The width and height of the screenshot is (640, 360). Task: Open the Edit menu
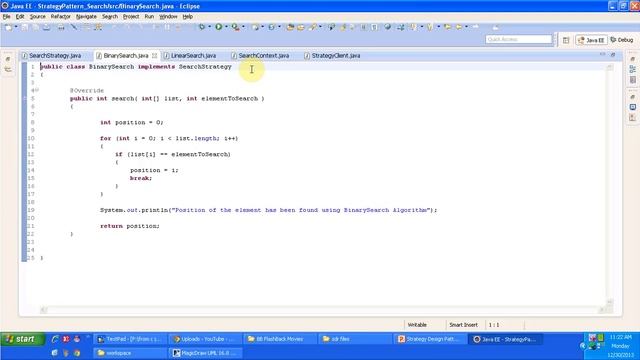click(20, 17)
